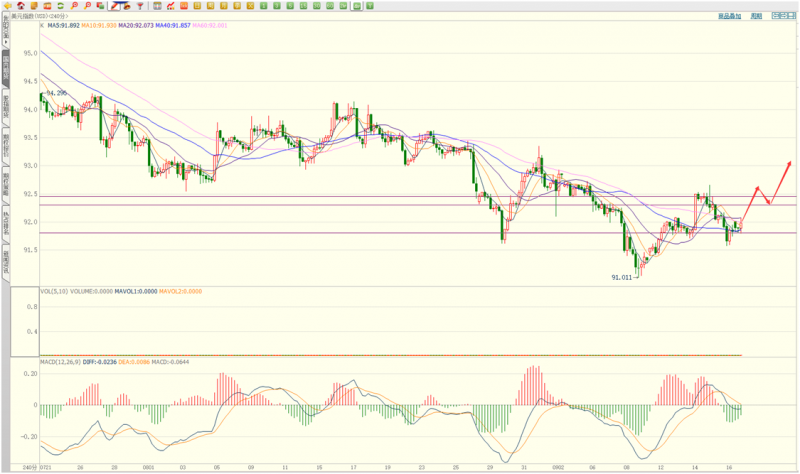Click the MAVOL2:0.0000 label
Screen dimensions: 800x474
pos(180,291)
